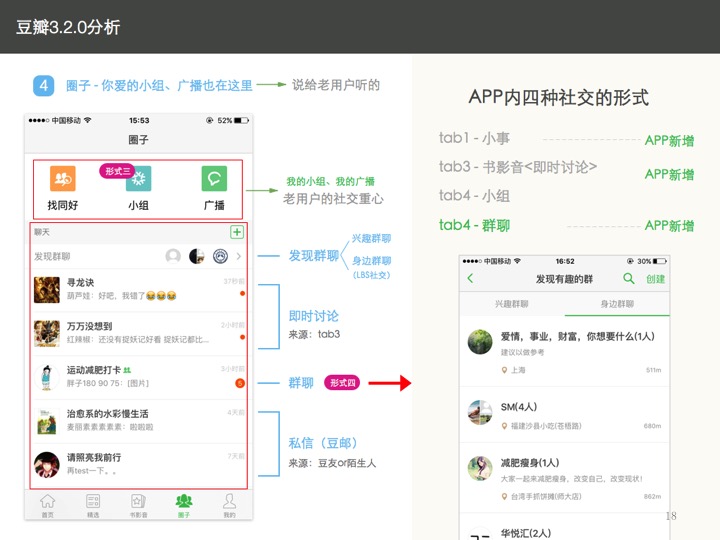
Task: Switch to 书影音 tab in bottom bar
Action: 139,506
